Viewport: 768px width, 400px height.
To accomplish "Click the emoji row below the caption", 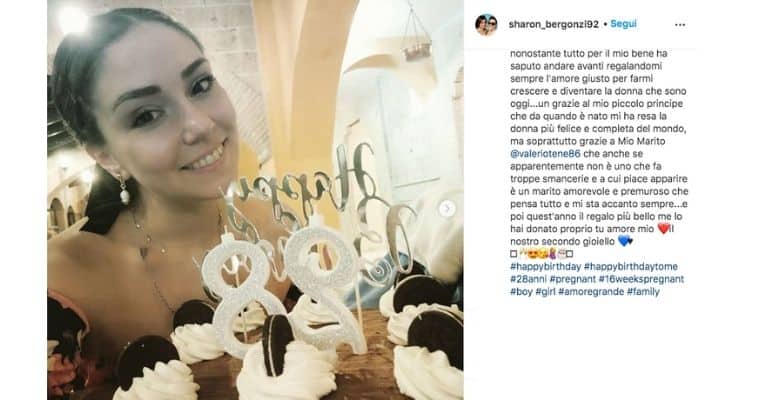I will (542, 254).
